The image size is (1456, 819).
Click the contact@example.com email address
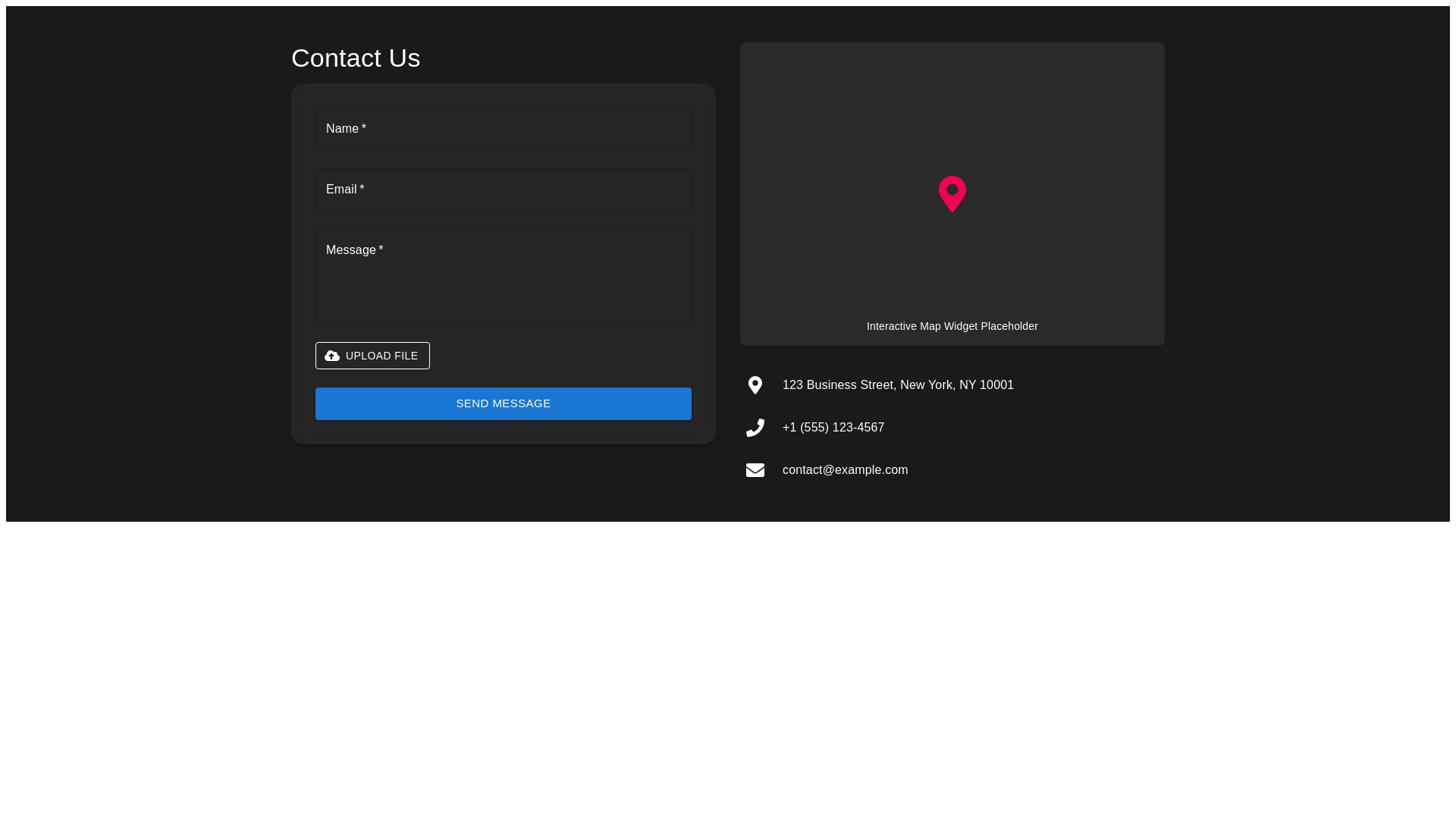[x=845, y=469]
